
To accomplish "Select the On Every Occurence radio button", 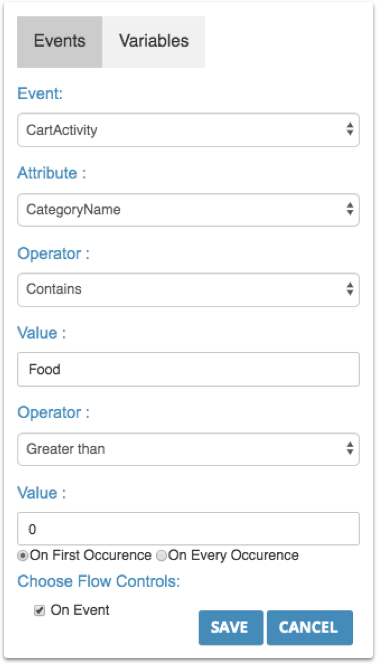I will 161,556.
